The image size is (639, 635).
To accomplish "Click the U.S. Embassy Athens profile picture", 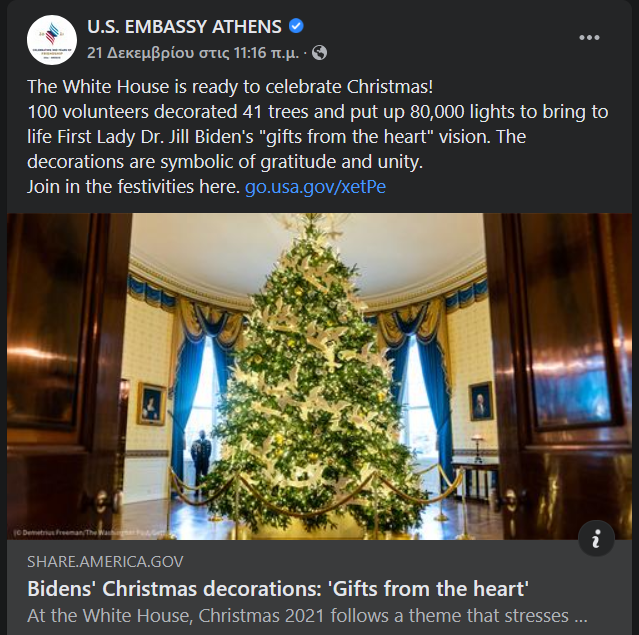I will (x=52, y=40).
